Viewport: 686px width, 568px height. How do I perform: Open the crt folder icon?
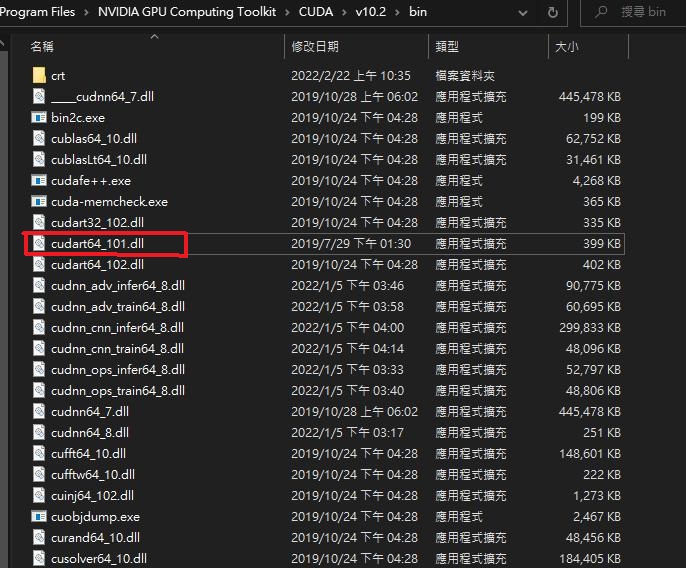[x=39, y=75]
